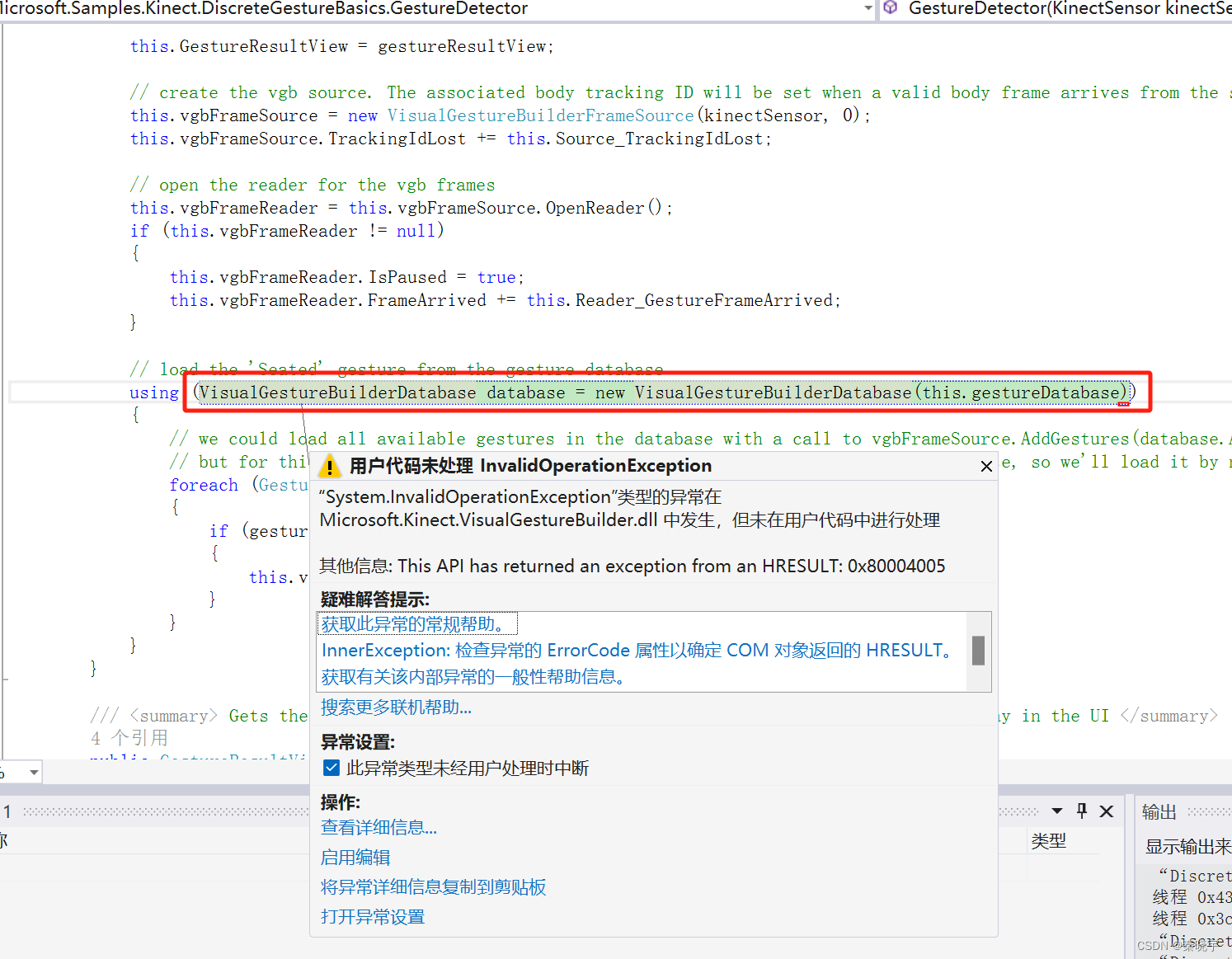The height and width of the screenshot is (959, 1232).
Task: Click the 显示输出来源 label in output panel
Action: (1187, 847)
